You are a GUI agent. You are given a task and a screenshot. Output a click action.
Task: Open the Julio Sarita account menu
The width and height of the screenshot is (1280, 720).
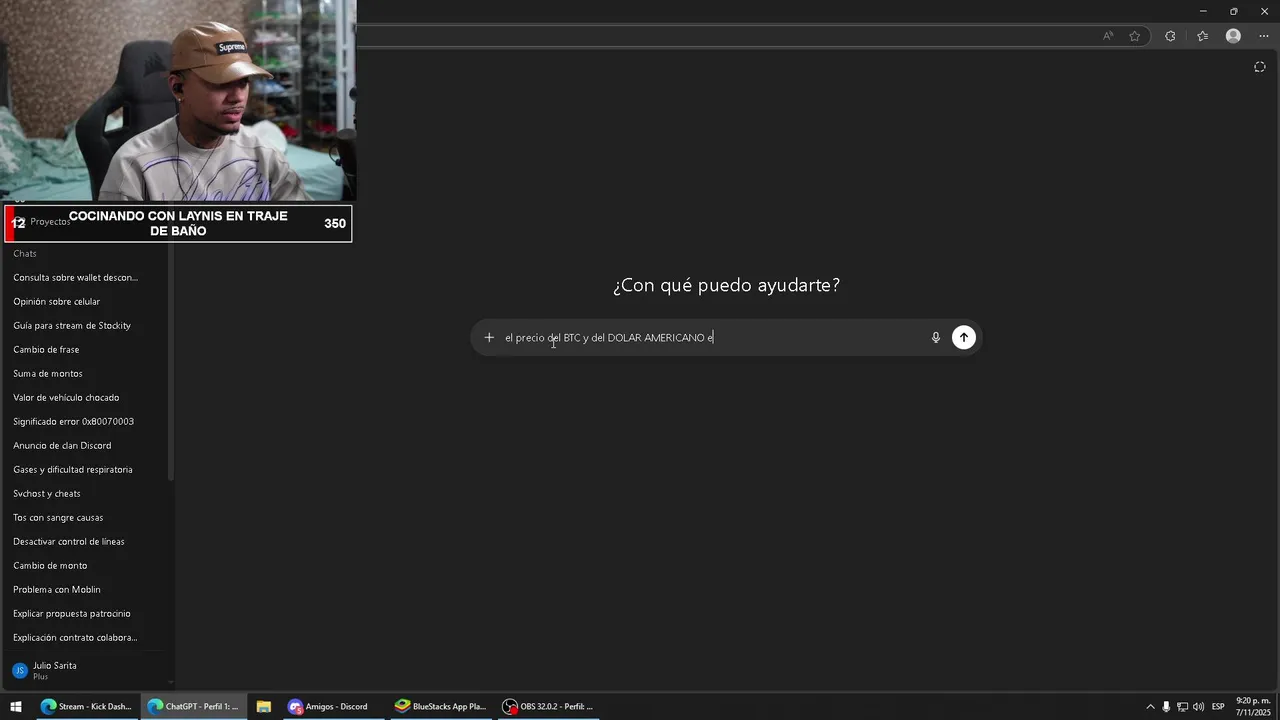coord(85,670)
